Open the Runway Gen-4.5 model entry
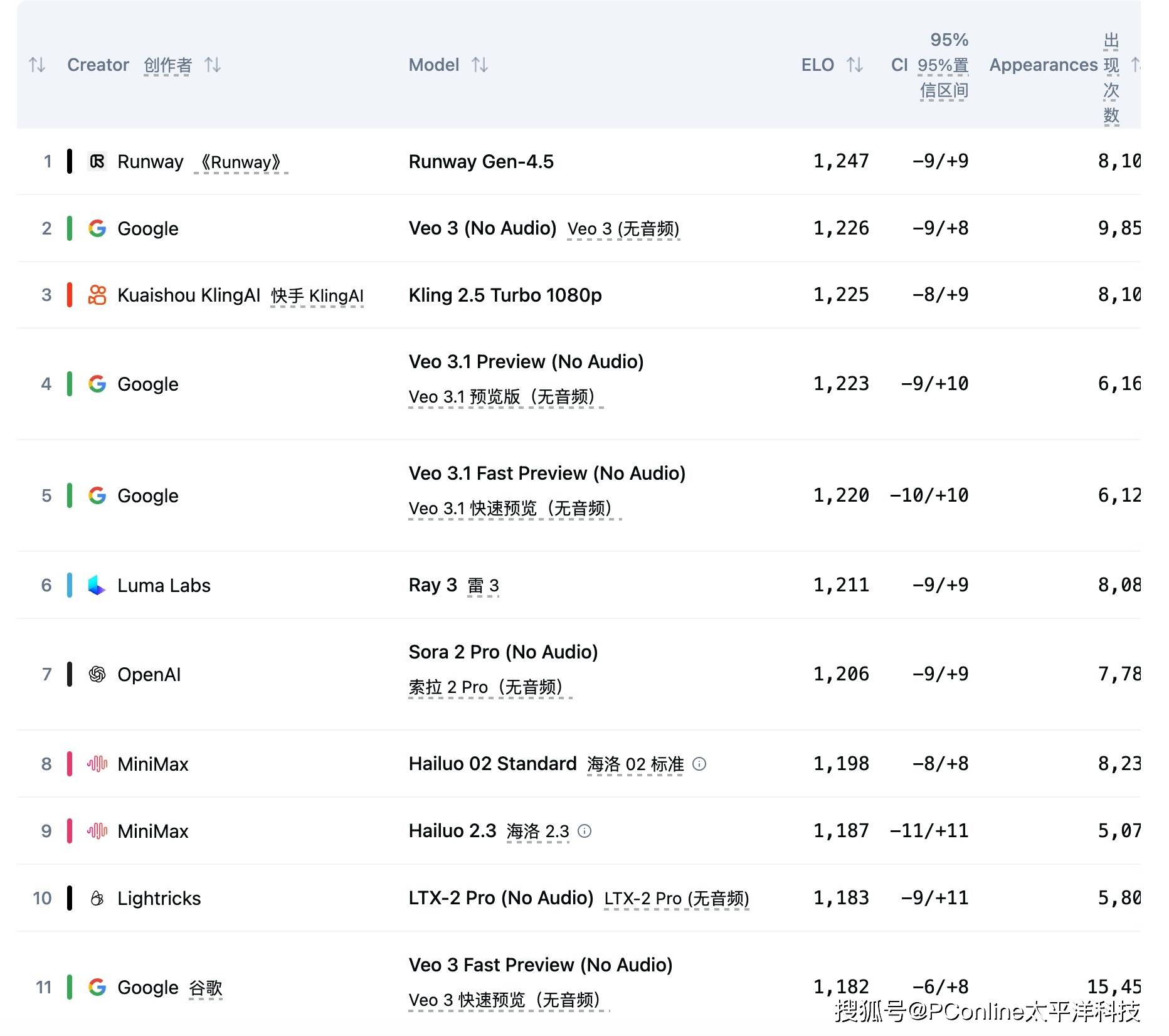Viewport: 1169px width, 1036px height. coord(481,162)
